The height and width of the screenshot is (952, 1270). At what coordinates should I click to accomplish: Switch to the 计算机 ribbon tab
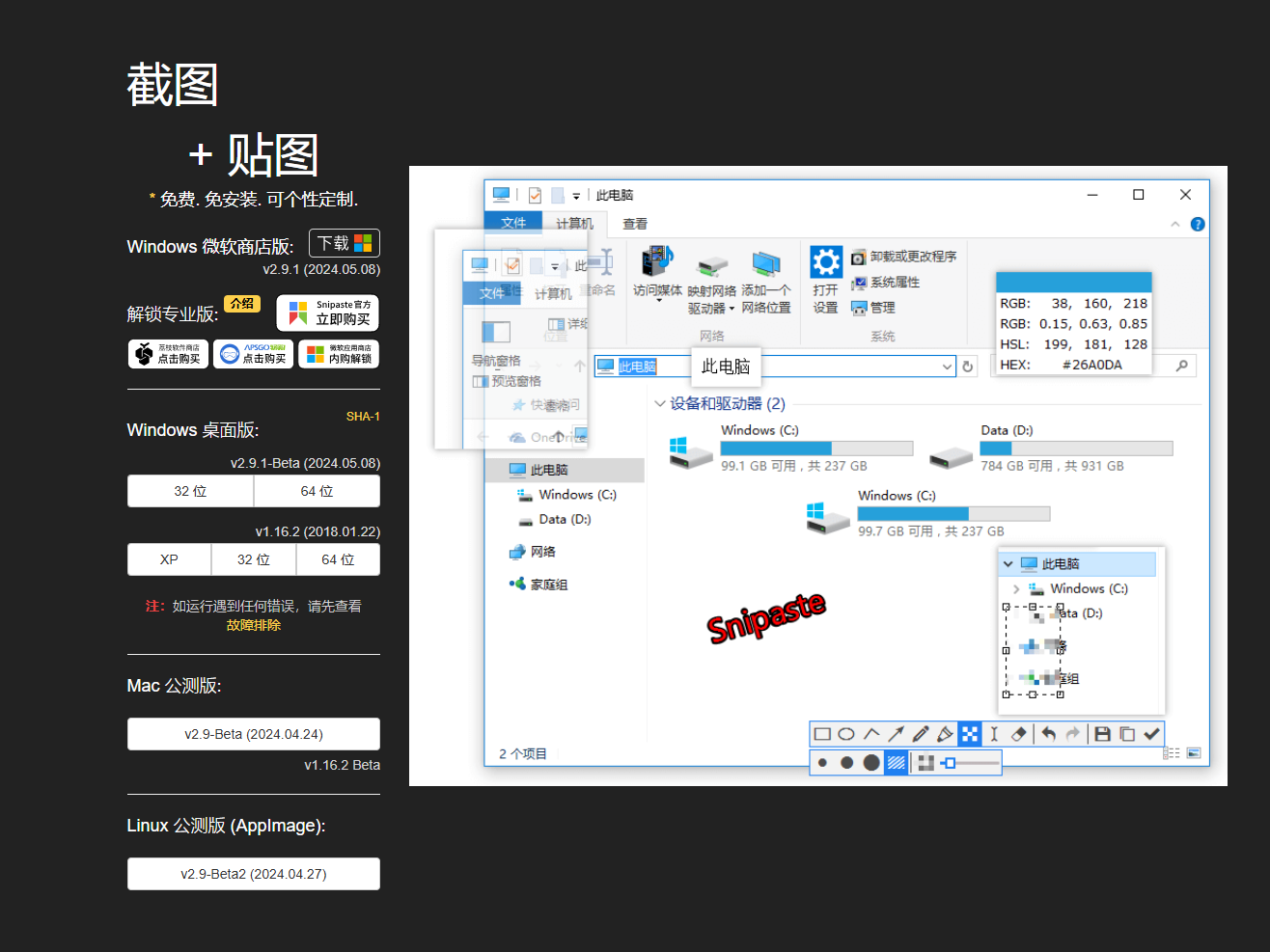tap(574, 224)
